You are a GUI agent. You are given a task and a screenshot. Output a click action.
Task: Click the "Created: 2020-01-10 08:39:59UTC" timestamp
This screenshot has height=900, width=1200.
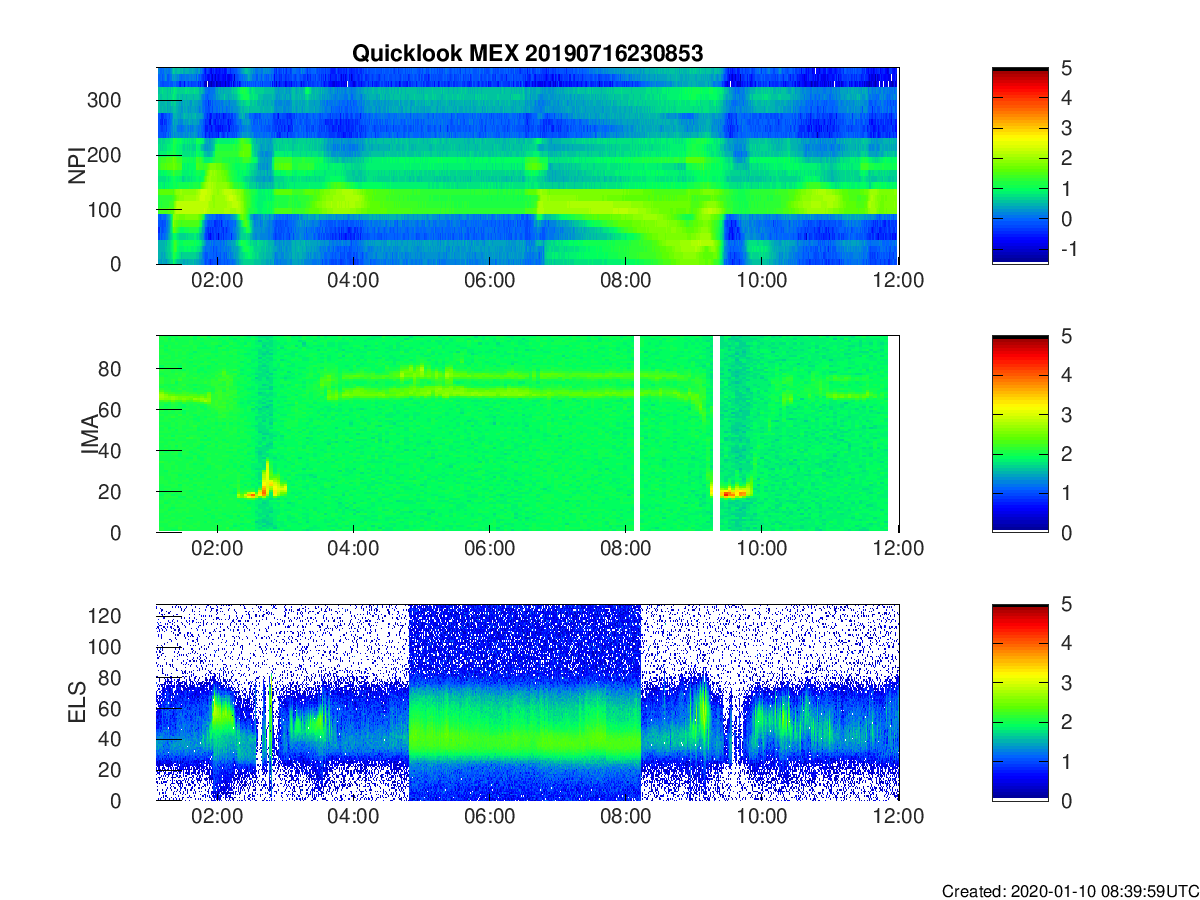pyautogui.click(x=1070, y=890)
